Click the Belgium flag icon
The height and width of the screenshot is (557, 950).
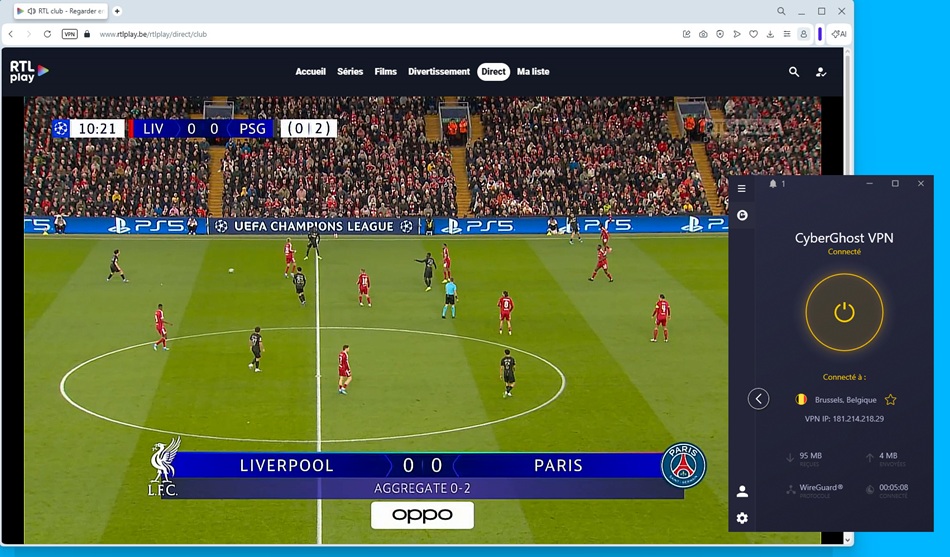point(801,399)
